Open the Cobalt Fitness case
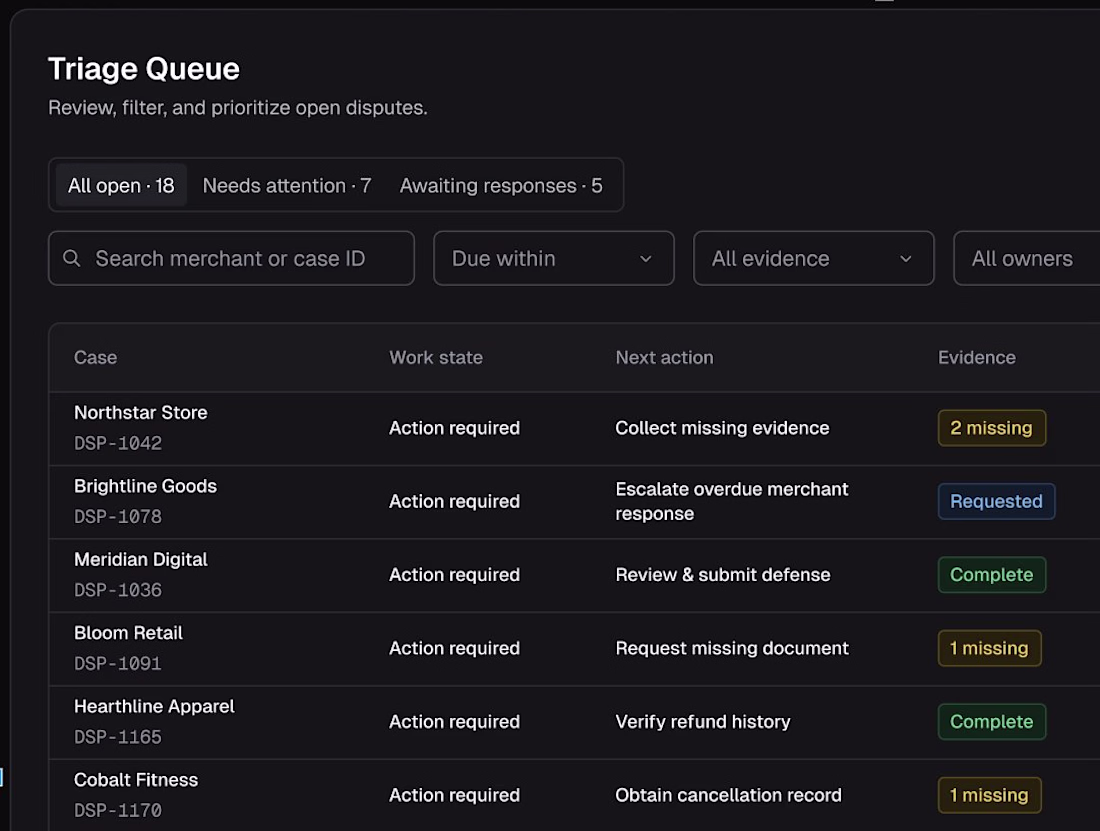 (x=136, y=780)
